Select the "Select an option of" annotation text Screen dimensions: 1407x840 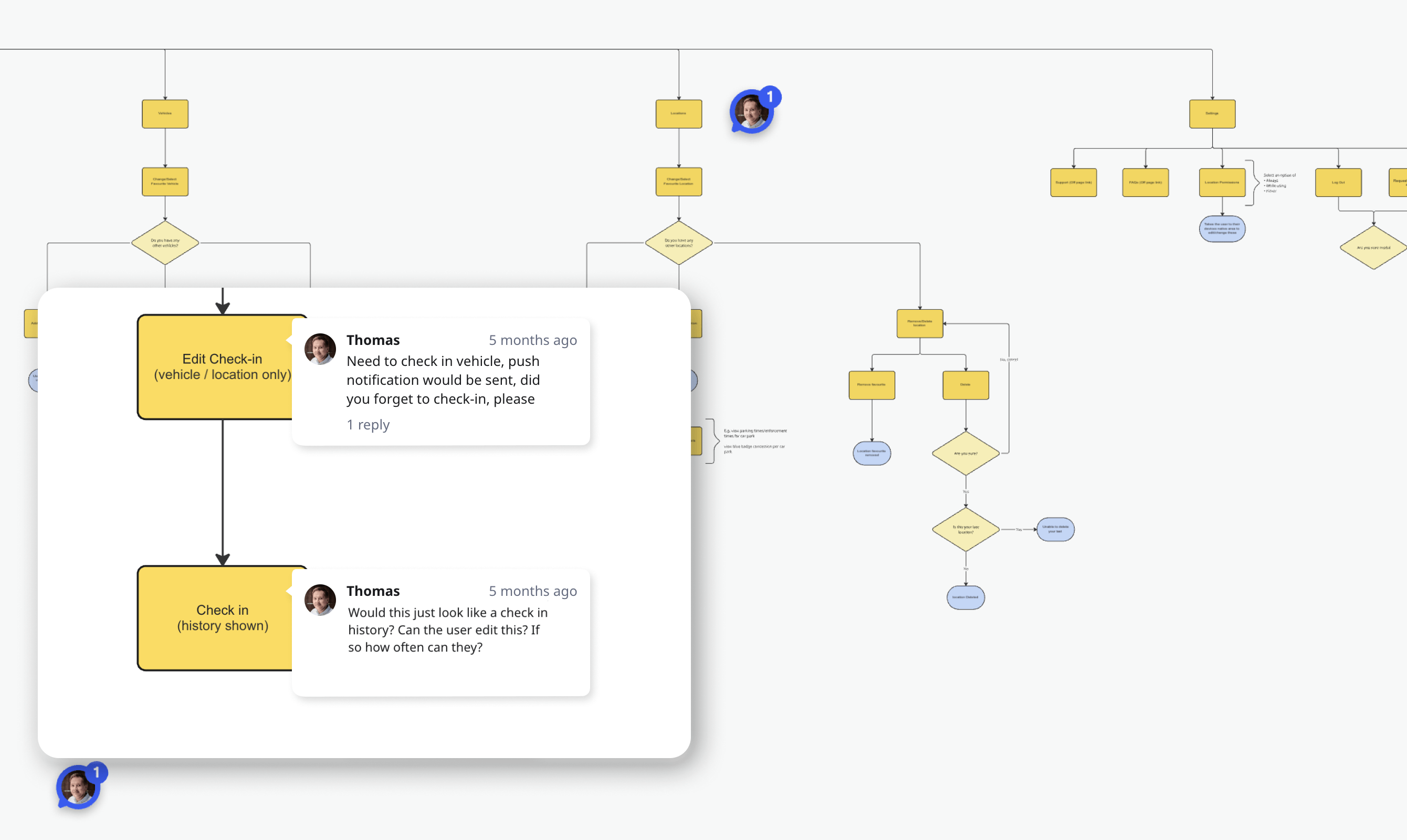[1279, 183]
